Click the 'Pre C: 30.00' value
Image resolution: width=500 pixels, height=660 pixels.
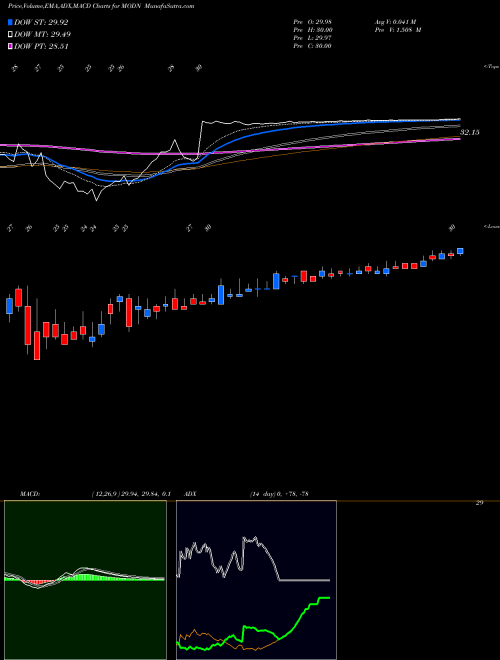(x=313, y=46)
